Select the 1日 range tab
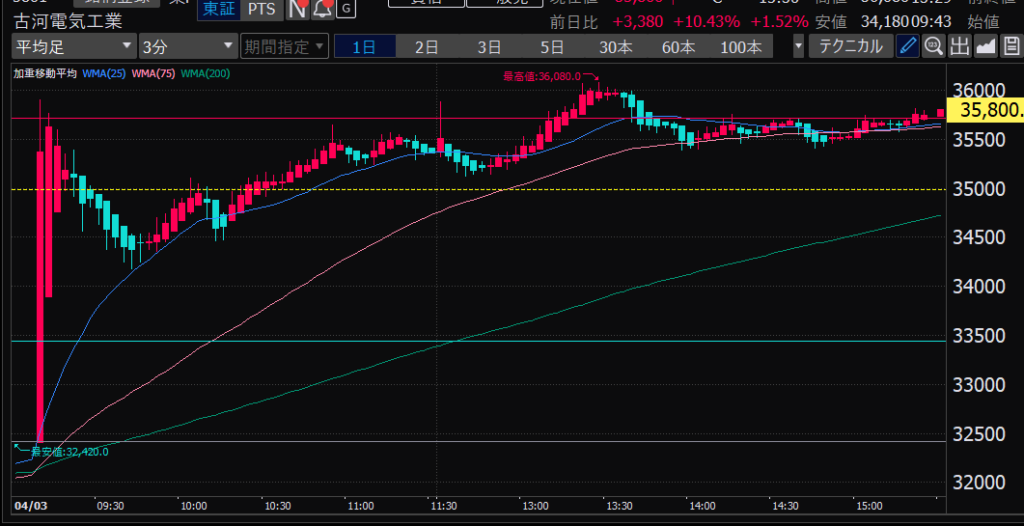Image resolution: width=1024 pixels, height=526 pixels. [x=364, y=46]
